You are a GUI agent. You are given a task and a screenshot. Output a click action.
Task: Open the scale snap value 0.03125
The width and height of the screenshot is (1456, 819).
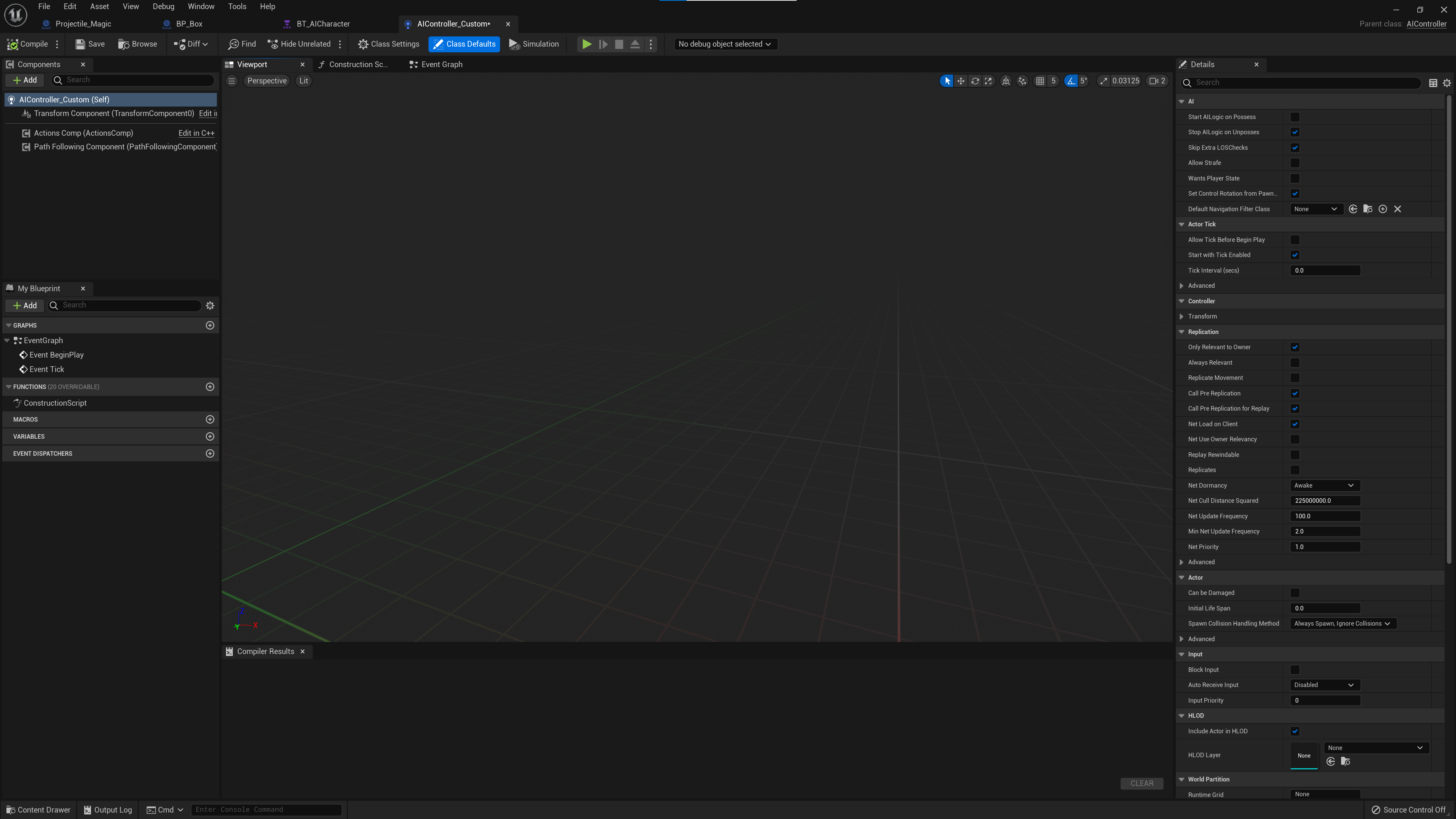tap(1125, 81)
